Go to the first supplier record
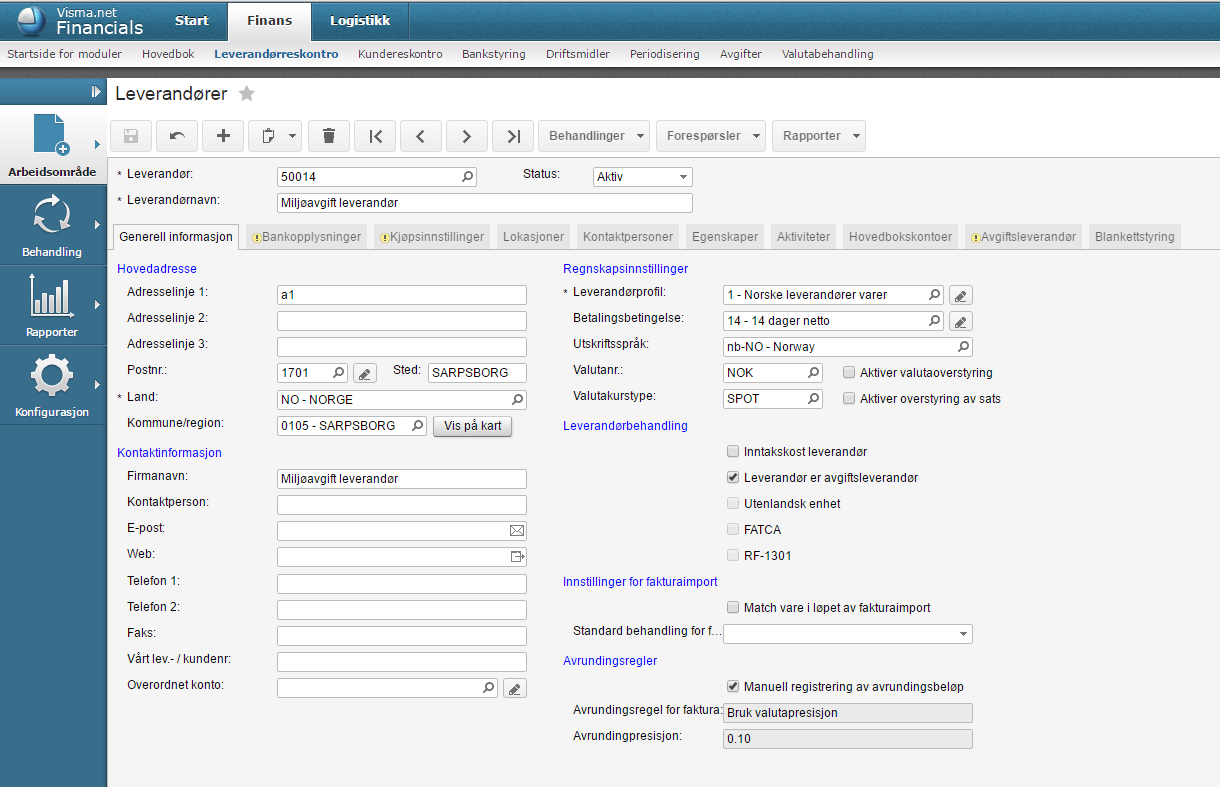This screenshot has height=787, width=1220. (x=375, y=136)
